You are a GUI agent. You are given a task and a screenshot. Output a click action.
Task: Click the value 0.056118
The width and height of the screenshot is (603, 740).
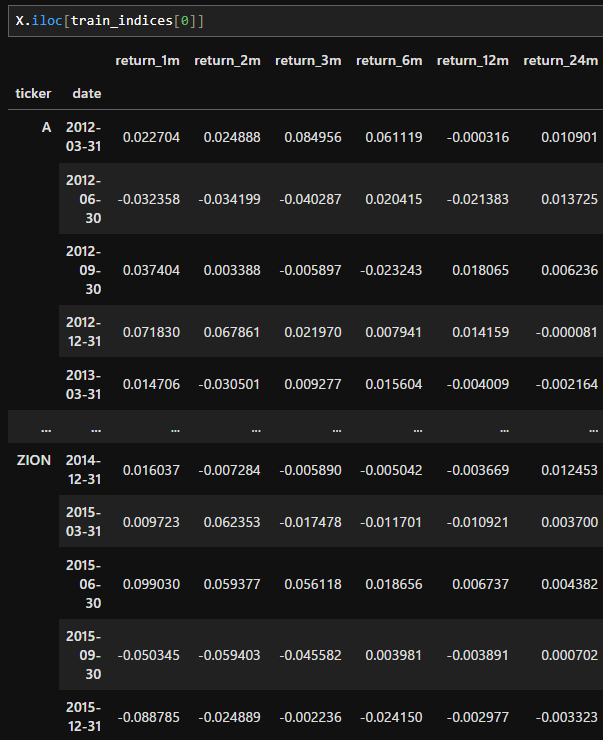pos(313,584)
